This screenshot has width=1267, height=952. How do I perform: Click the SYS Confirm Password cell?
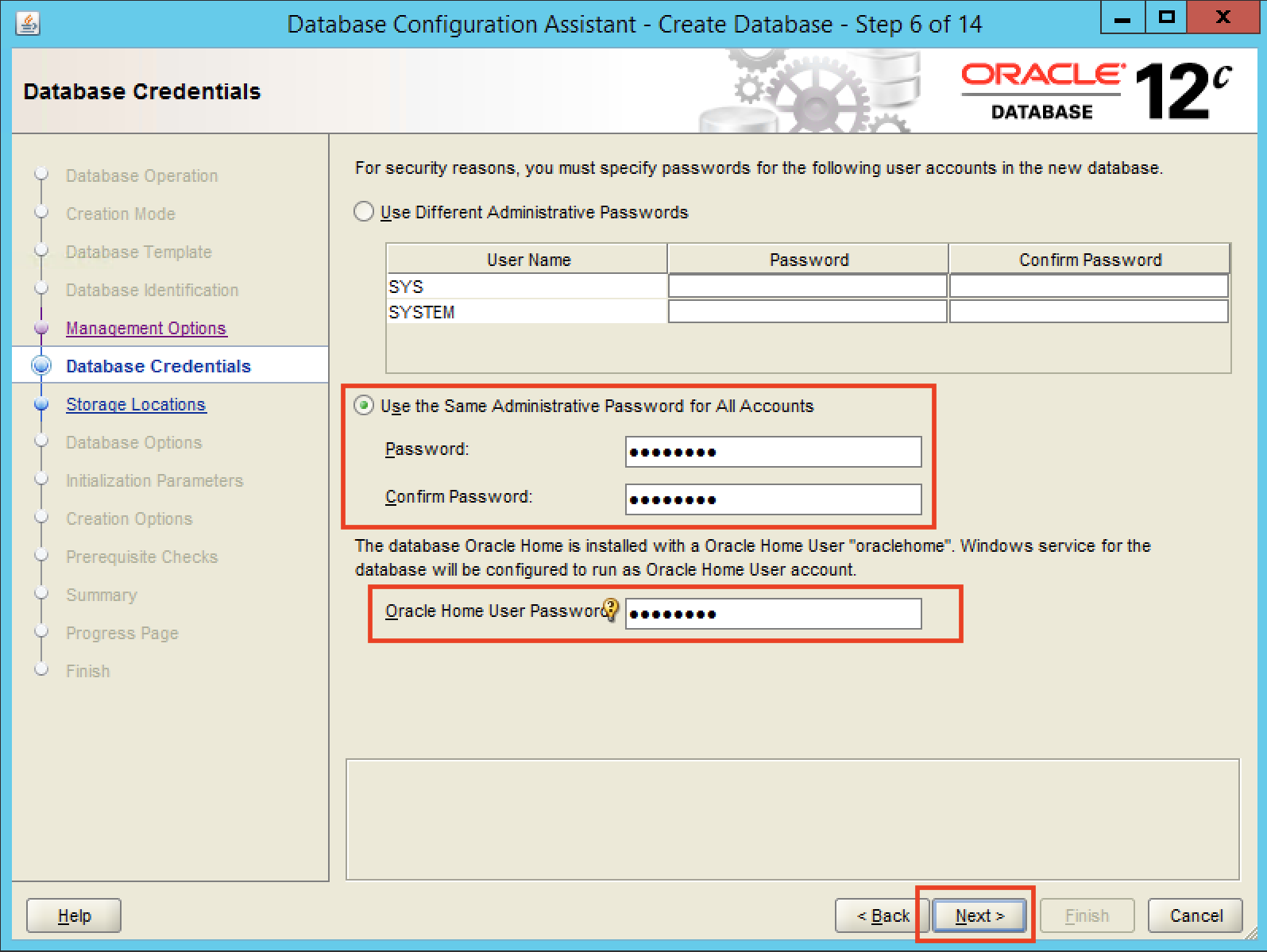[x=1089, y=286]
